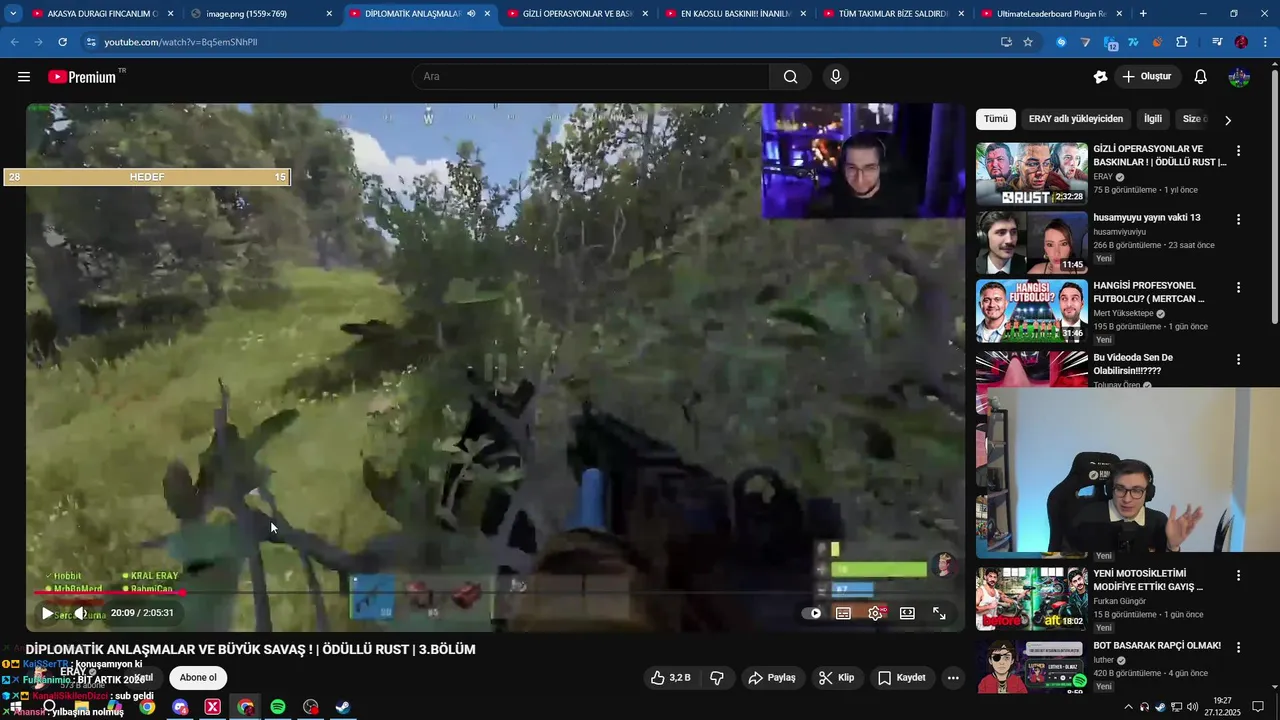Viewport: 1280px width, 720px height.
Task: Open HANGİSİ PROFESYONEL FUTBOLCU title link
Action: click(1148, 292)
